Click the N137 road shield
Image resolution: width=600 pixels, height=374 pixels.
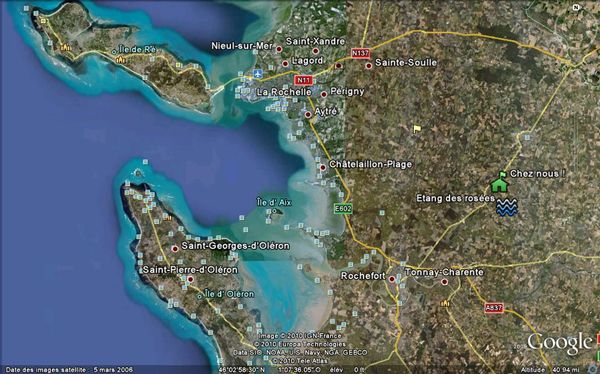pyautogui.click(x=360, y=53)
